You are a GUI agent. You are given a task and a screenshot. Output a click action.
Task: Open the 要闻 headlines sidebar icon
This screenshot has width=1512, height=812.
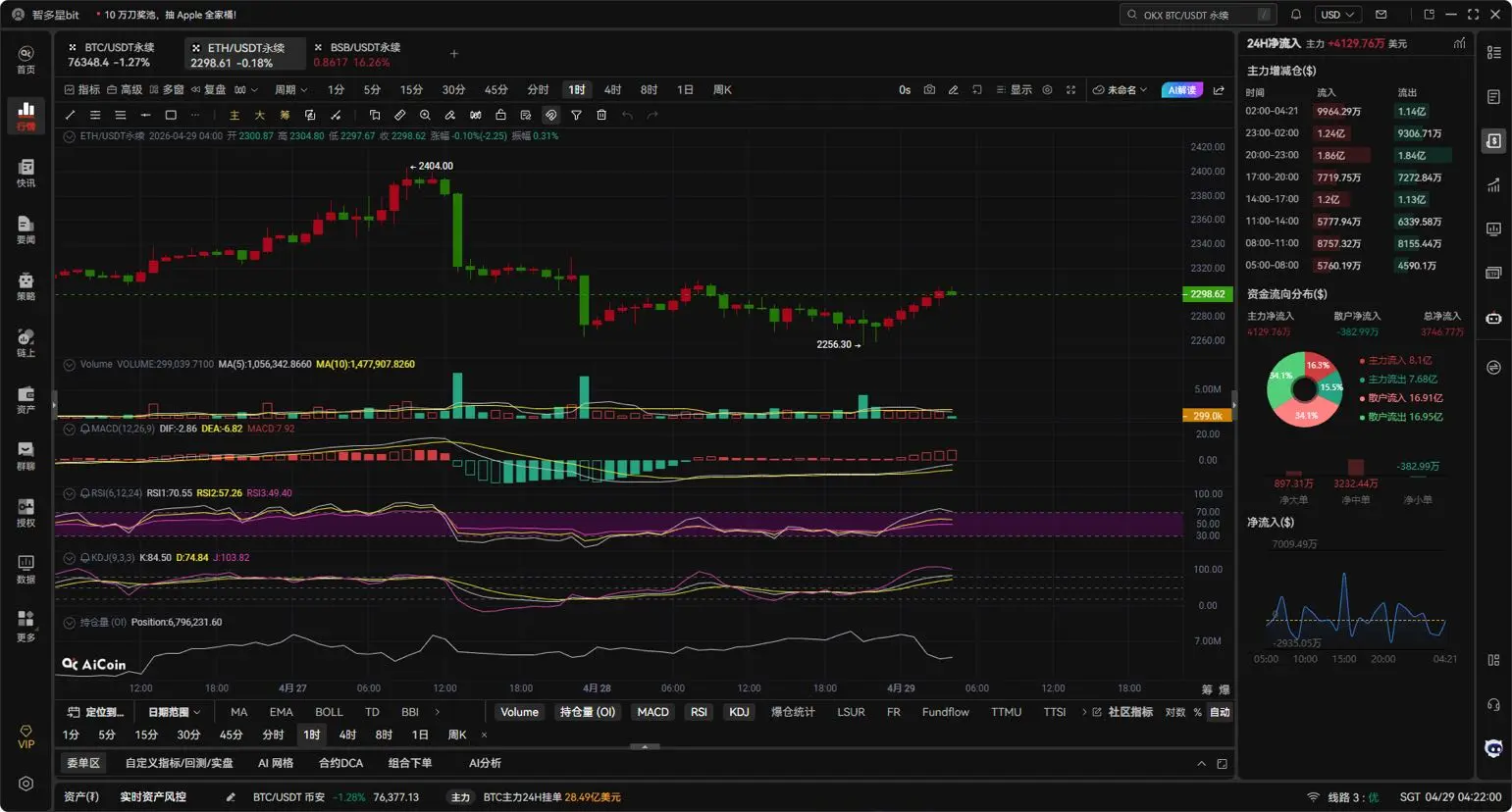click(26, 229)
